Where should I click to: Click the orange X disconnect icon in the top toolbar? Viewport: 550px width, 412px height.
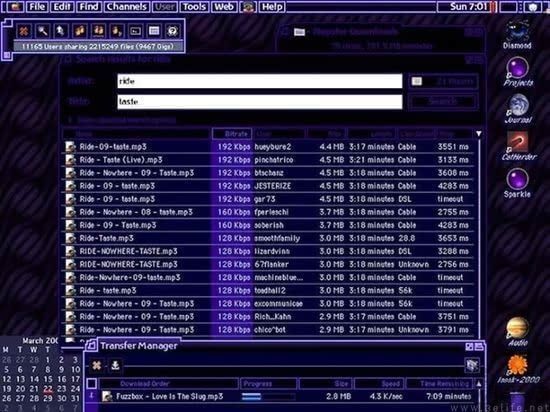(x=24, y=31)
